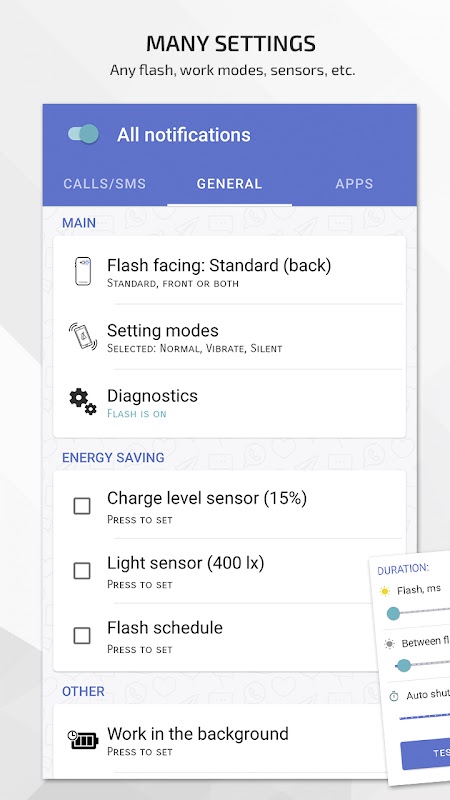Toggle the All notifications switch

83,134
